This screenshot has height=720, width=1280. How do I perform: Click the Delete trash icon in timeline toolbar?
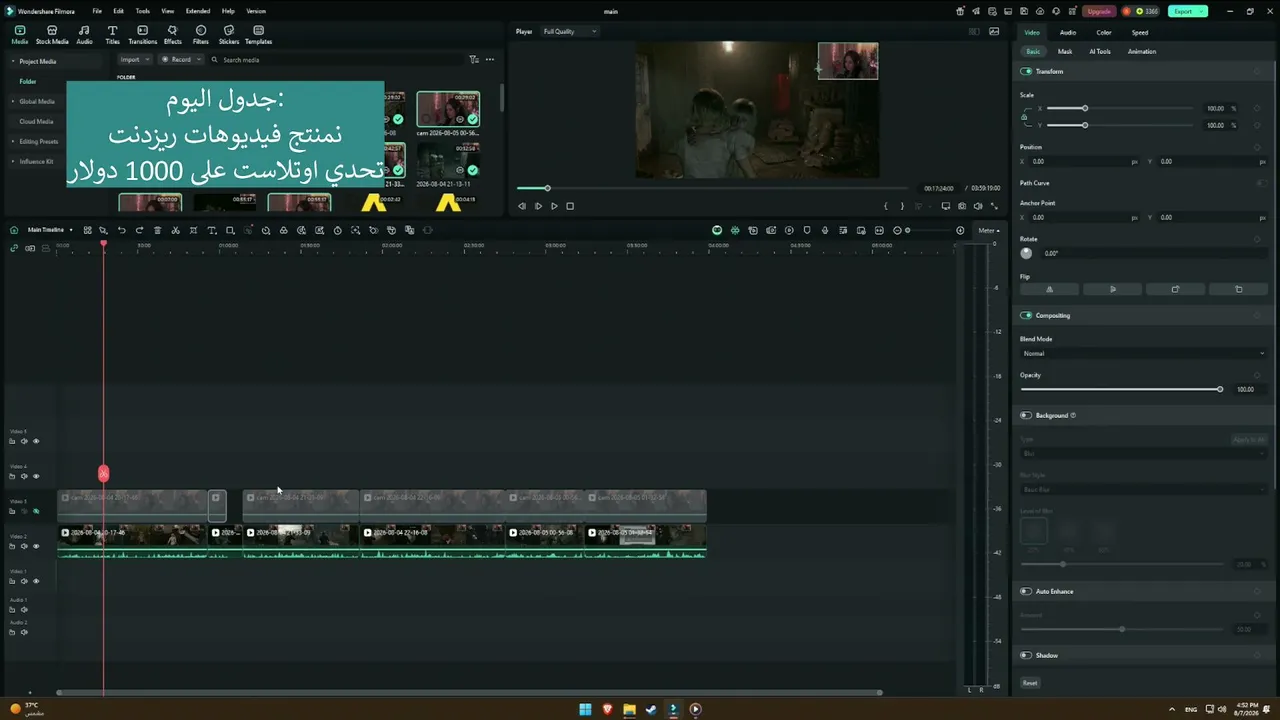click(x=157, y=230)
